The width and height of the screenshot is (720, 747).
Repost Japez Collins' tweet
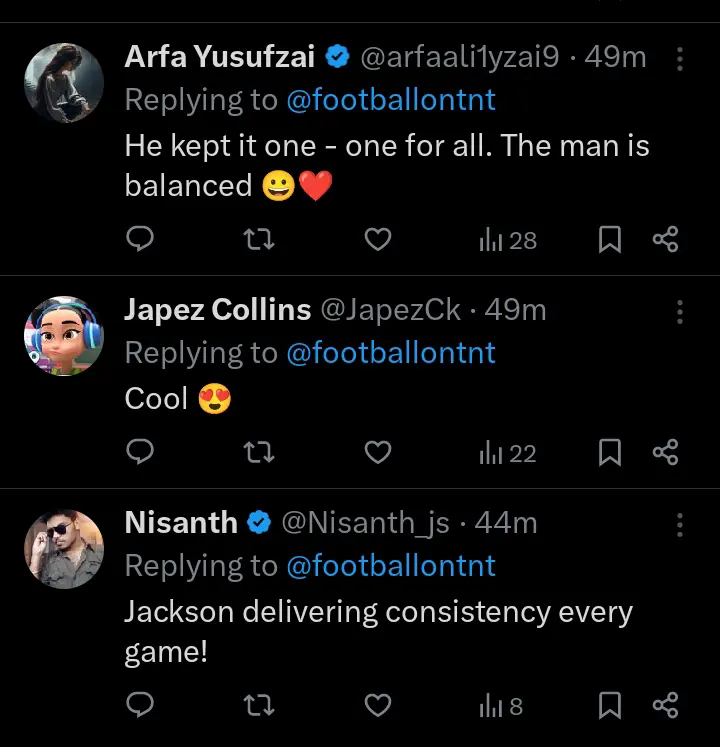coord(259,453)
